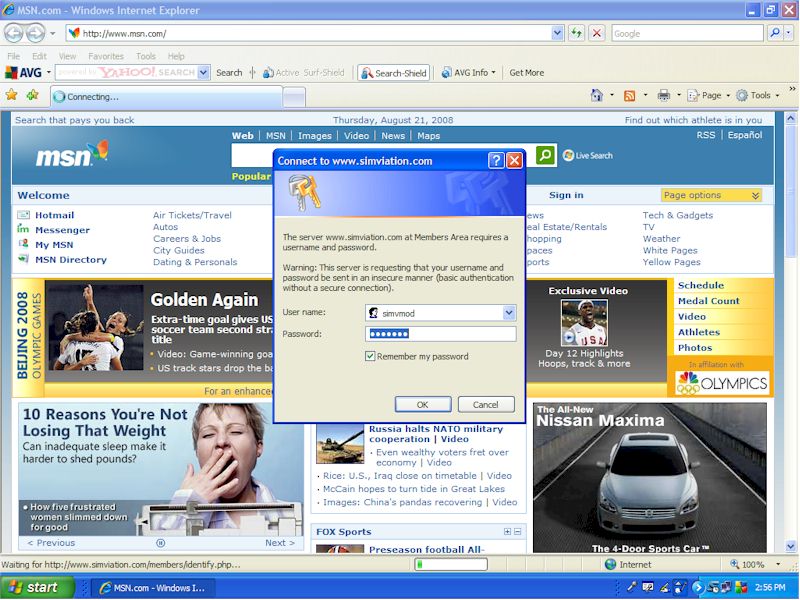Click the Cancel button in dialog
Image resolution: width=800 pixels, height=600 pixels.
click(486, 404)
